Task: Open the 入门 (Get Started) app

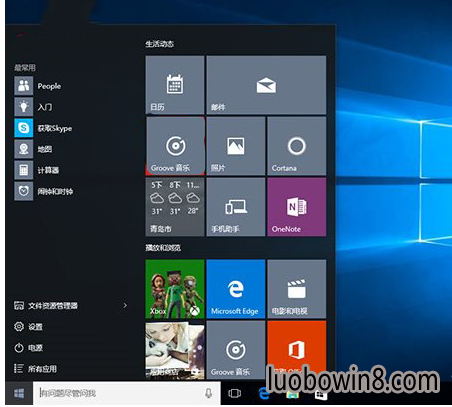Action: [x=33, y=107]
